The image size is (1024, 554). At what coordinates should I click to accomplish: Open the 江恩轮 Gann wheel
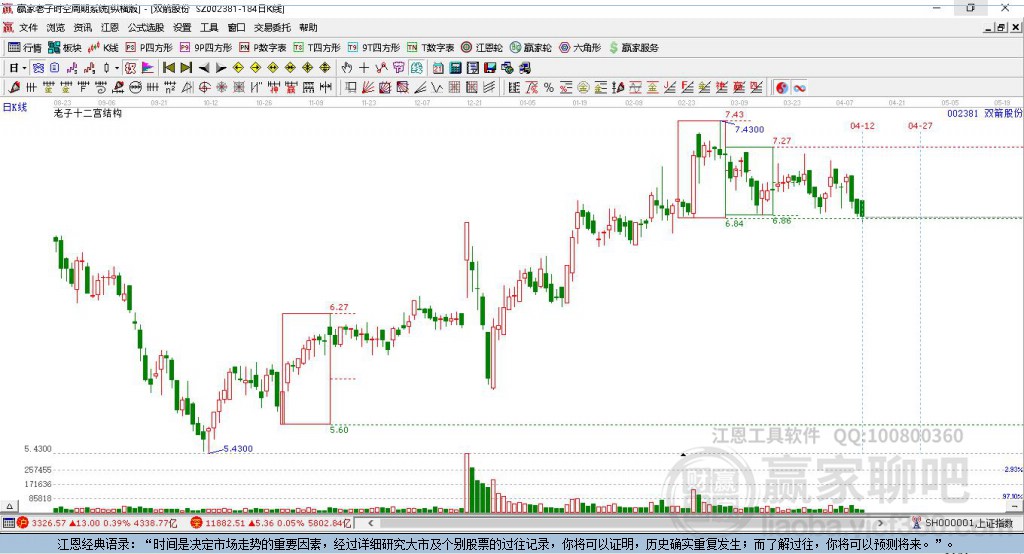click(482, 48)
